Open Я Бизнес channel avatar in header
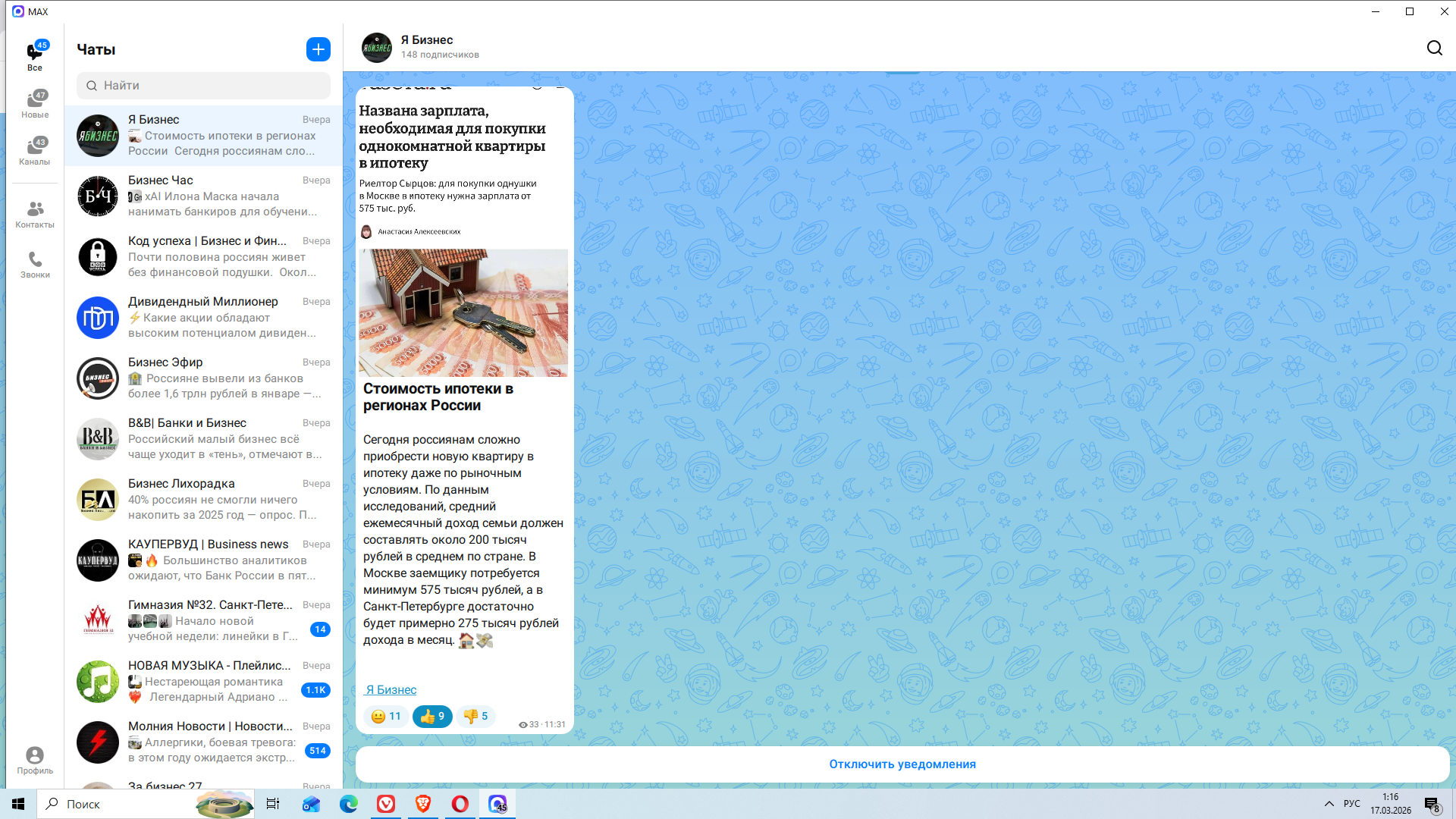Viewport: 1456px width, 819px height. (x=377, y=48)
